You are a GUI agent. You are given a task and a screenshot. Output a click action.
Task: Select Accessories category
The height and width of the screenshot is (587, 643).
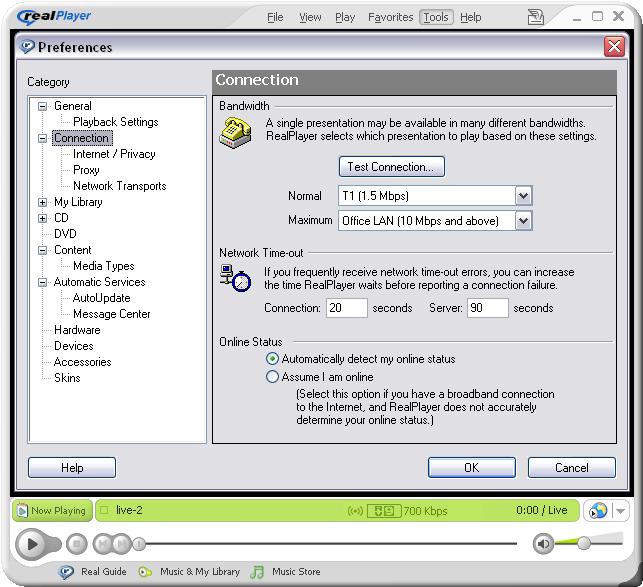[x=82, y=362]
